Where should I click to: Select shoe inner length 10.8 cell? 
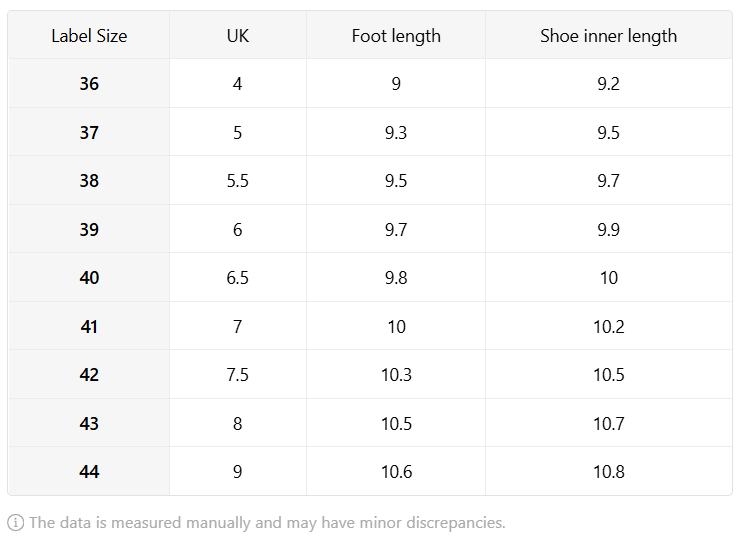pyautogui.click(x=608, y=471)
